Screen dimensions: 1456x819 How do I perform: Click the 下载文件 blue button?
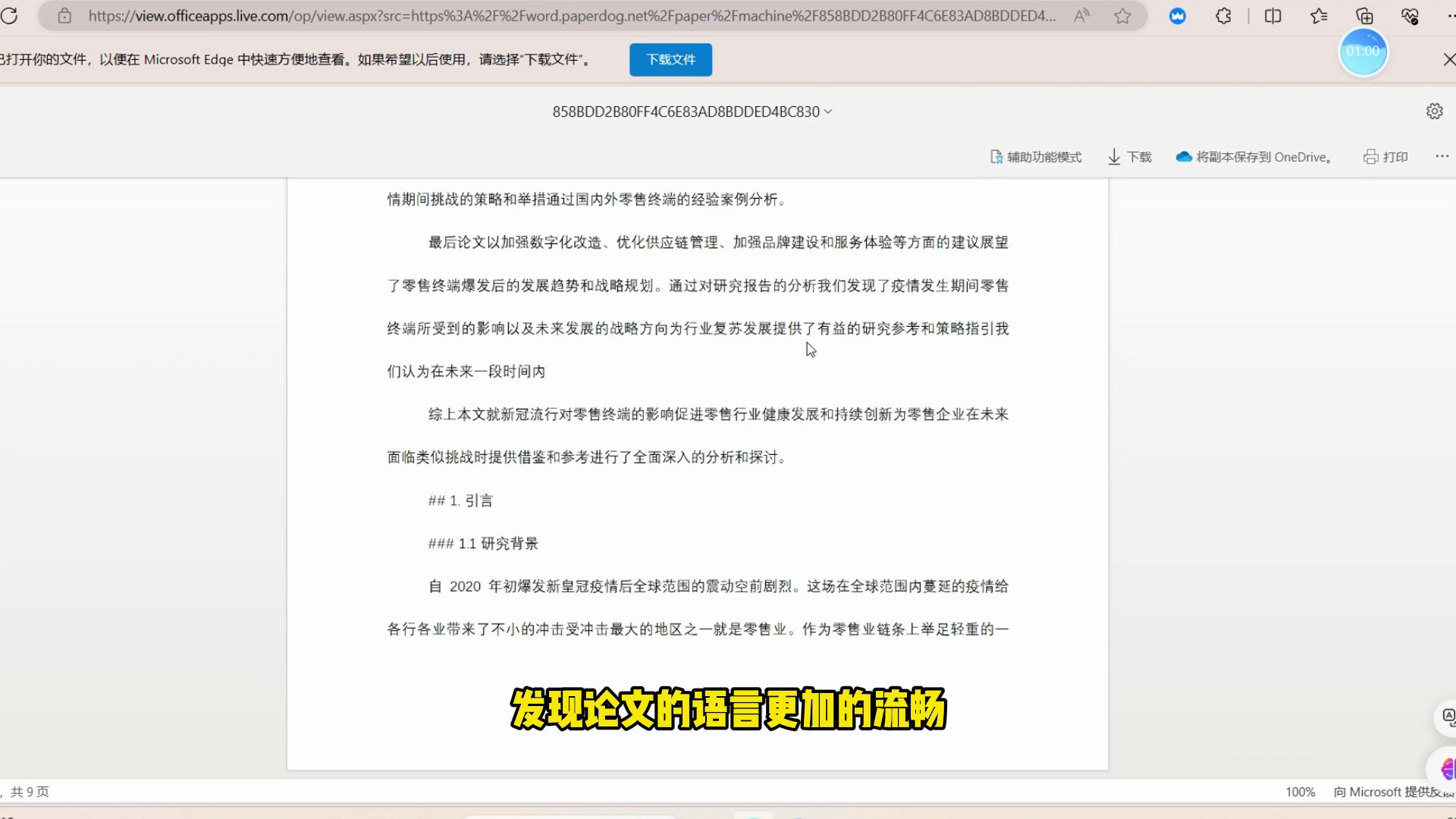pyautogui.click(x=670, y=59)
